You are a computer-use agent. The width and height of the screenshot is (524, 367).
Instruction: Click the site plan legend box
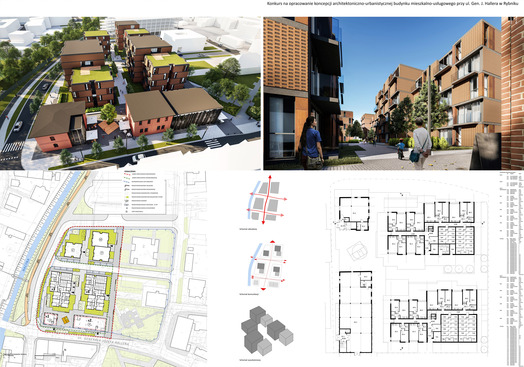click(x=144, y=193)
